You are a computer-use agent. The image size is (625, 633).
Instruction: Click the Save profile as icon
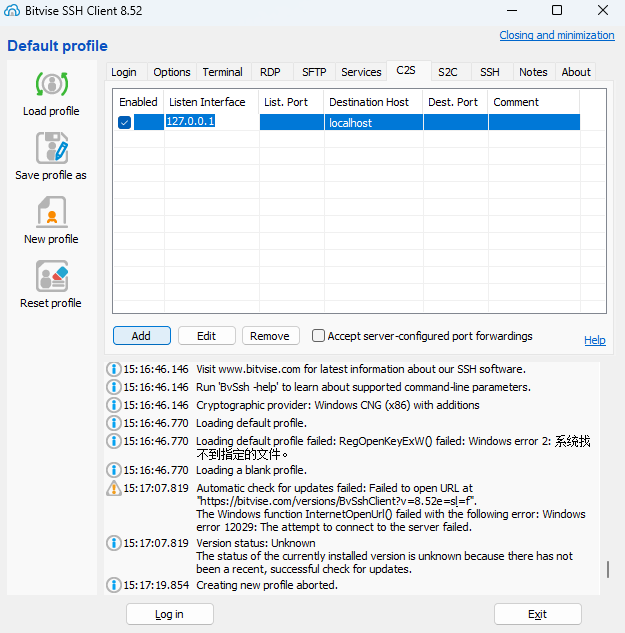coord(52,148)
